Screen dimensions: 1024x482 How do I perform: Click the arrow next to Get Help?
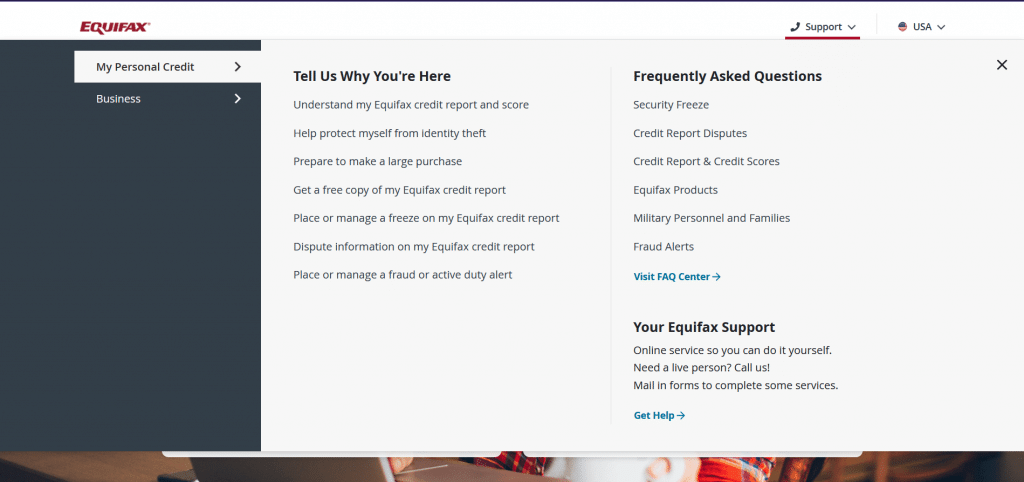pos(680,415)
